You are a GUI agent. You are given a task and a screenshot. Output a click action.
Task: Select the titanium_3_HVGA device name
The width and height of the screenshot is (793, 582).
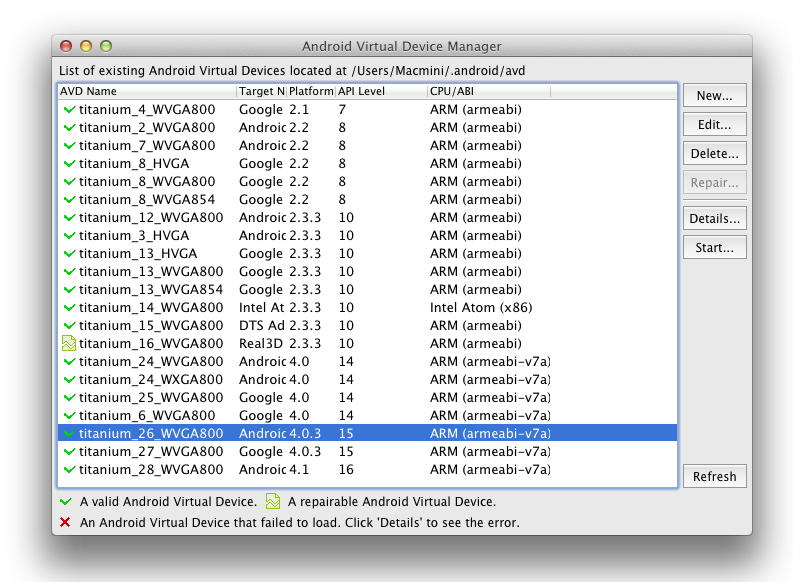134,235
